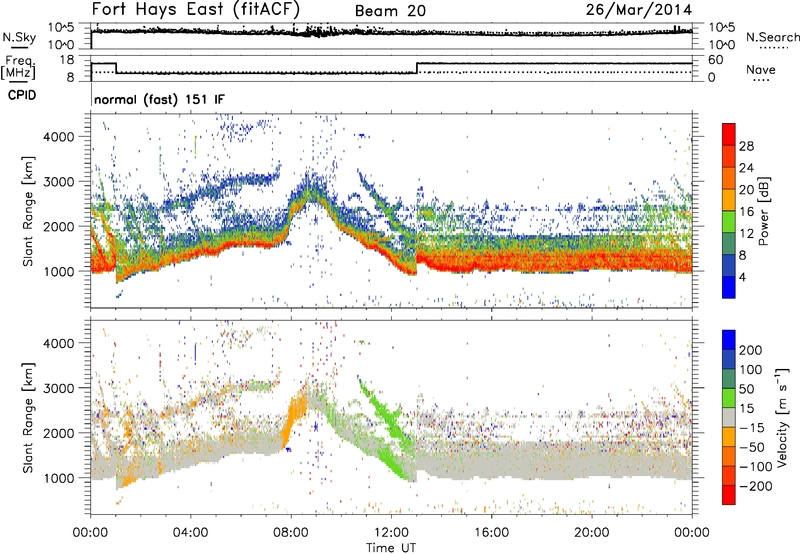Click the '2000' tick in the power panel

pos(59,226)
